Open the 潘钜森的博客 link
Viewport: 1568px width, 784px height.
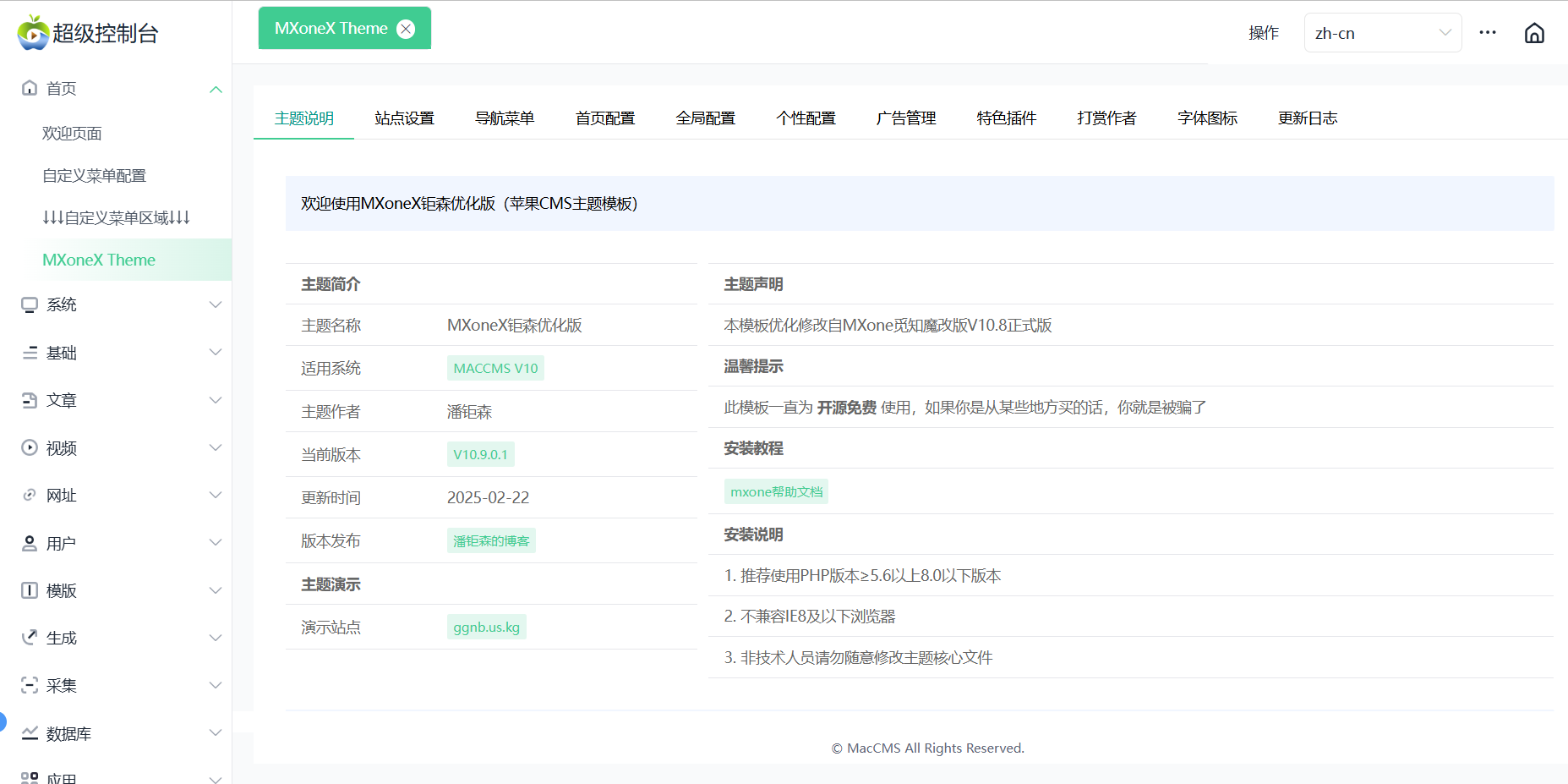point(491,540)
